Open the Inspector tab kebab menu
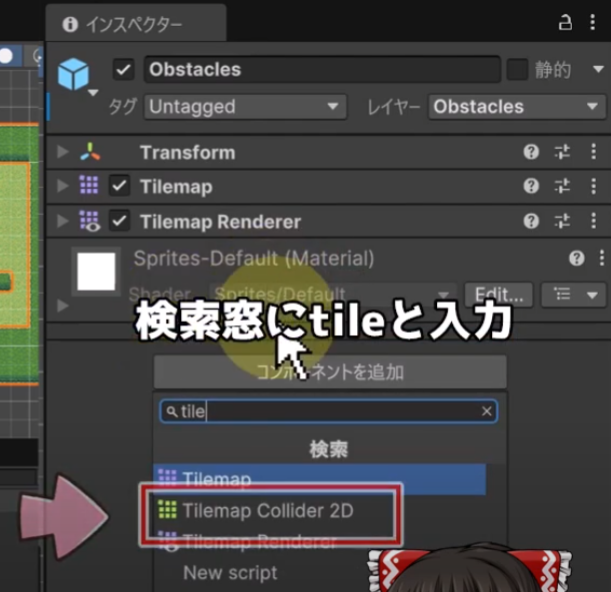The width and height of the screenshot is (611, 592). [x=592, y=22]
